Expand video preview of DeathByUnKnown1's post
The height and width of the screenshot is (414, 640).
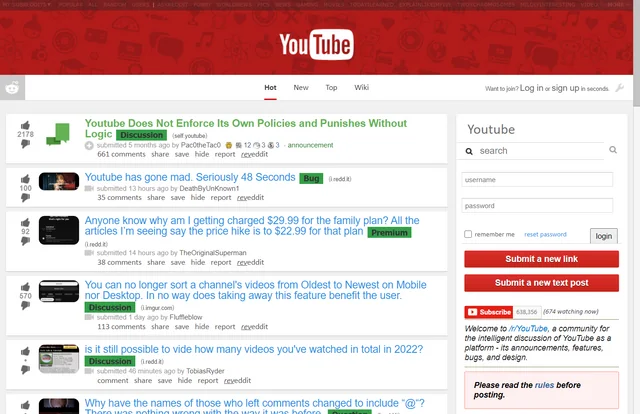[x=89, y=189]
